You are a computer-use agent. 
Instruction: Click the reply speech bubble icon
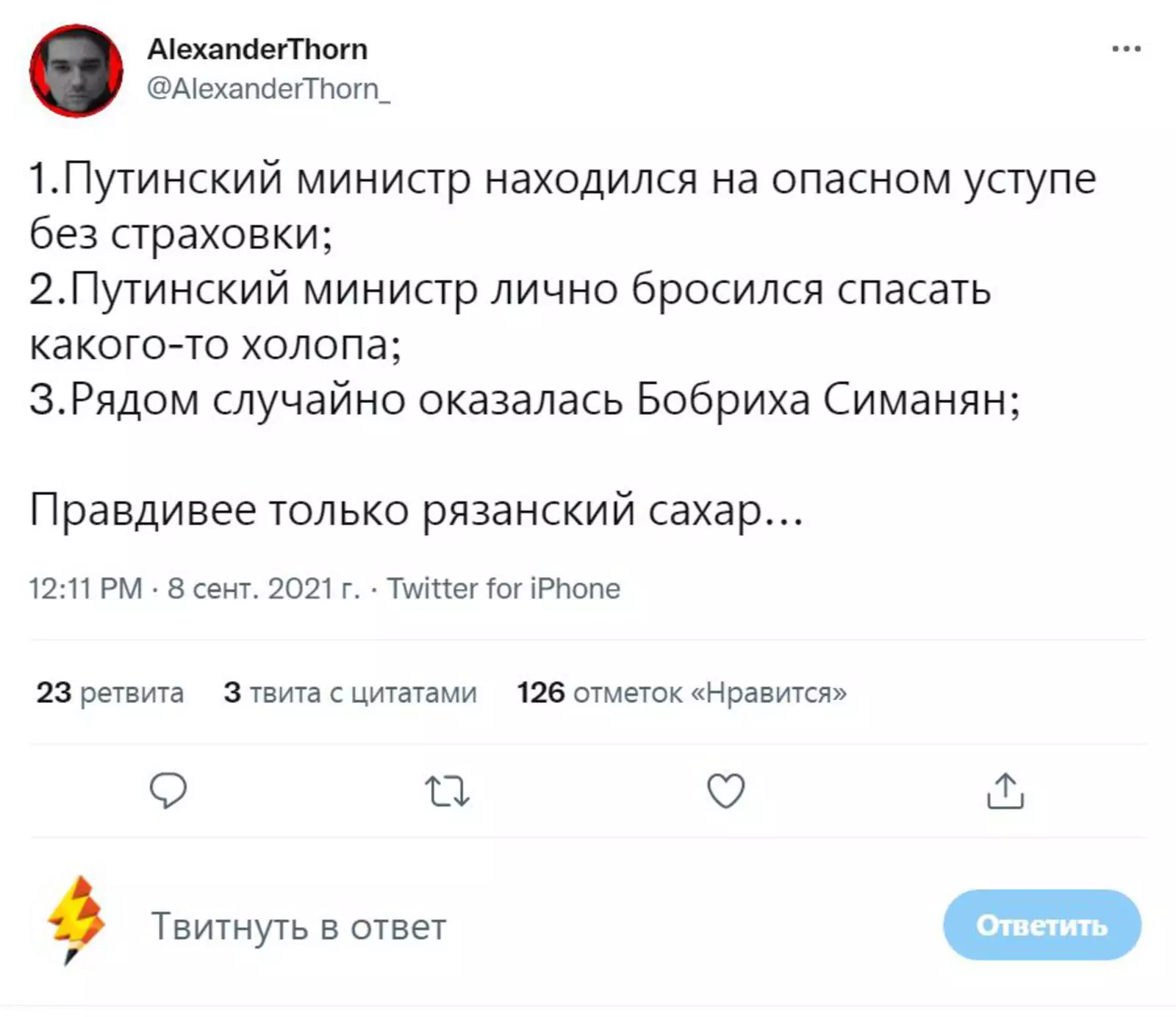tap(168, 791)
